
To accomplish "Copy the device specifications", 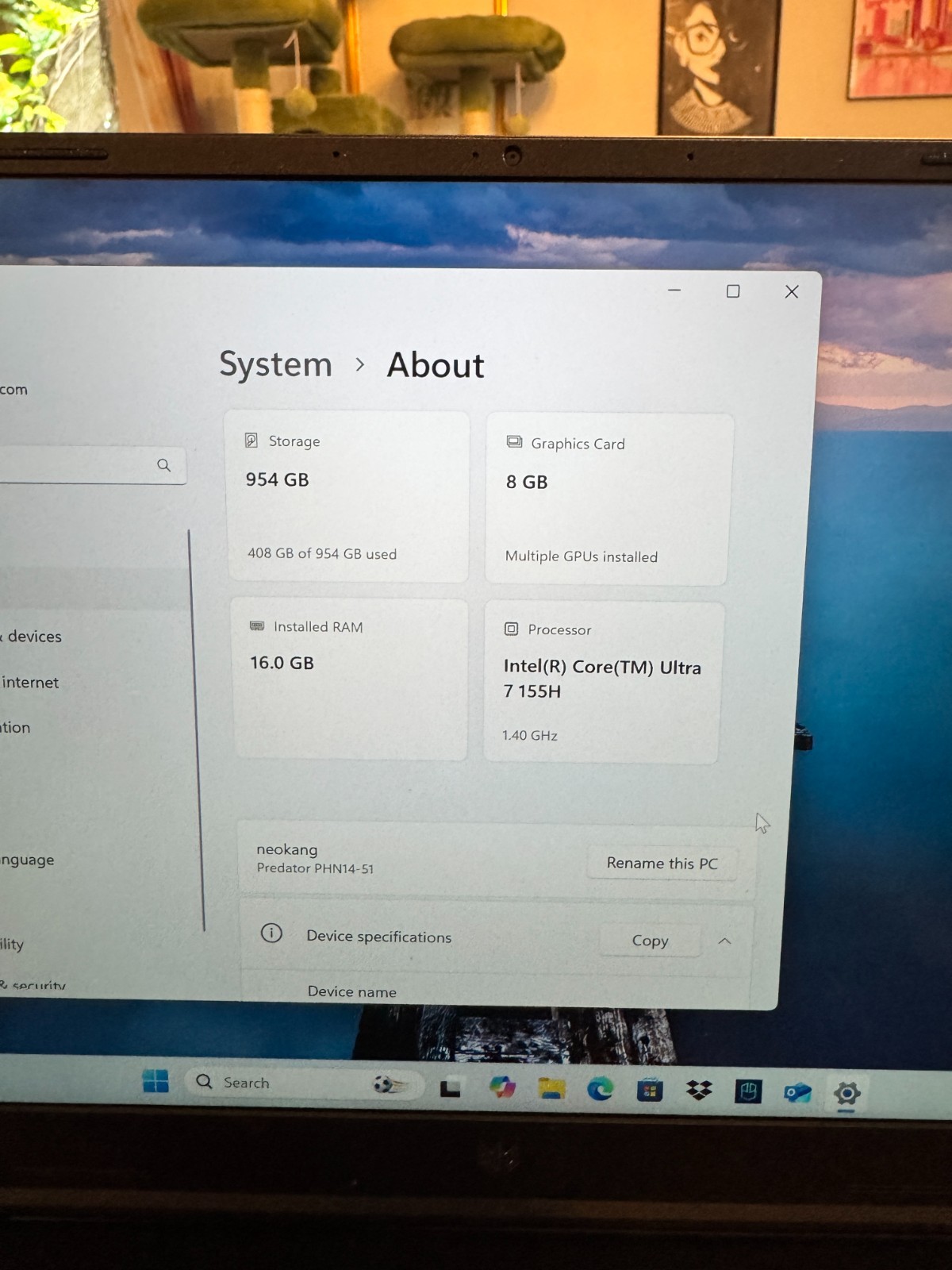I will click(x=651, y=941).
